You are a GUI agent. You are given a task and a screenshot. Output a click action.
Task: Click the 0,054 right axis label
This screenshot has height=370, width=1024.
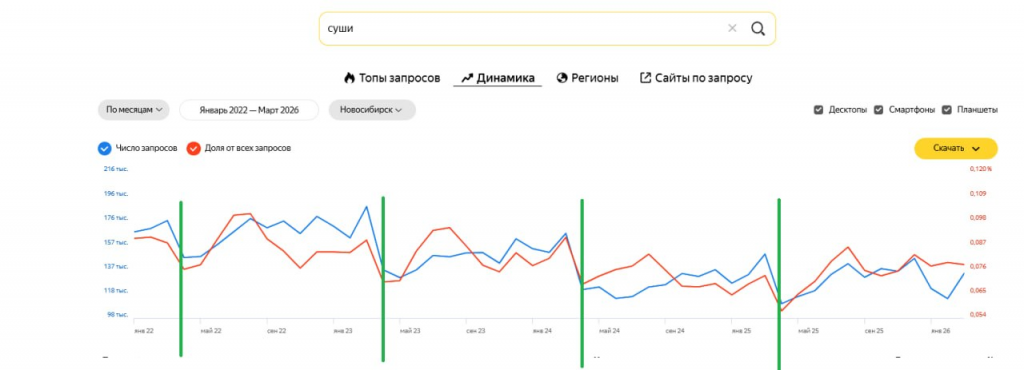click(978, 315)
